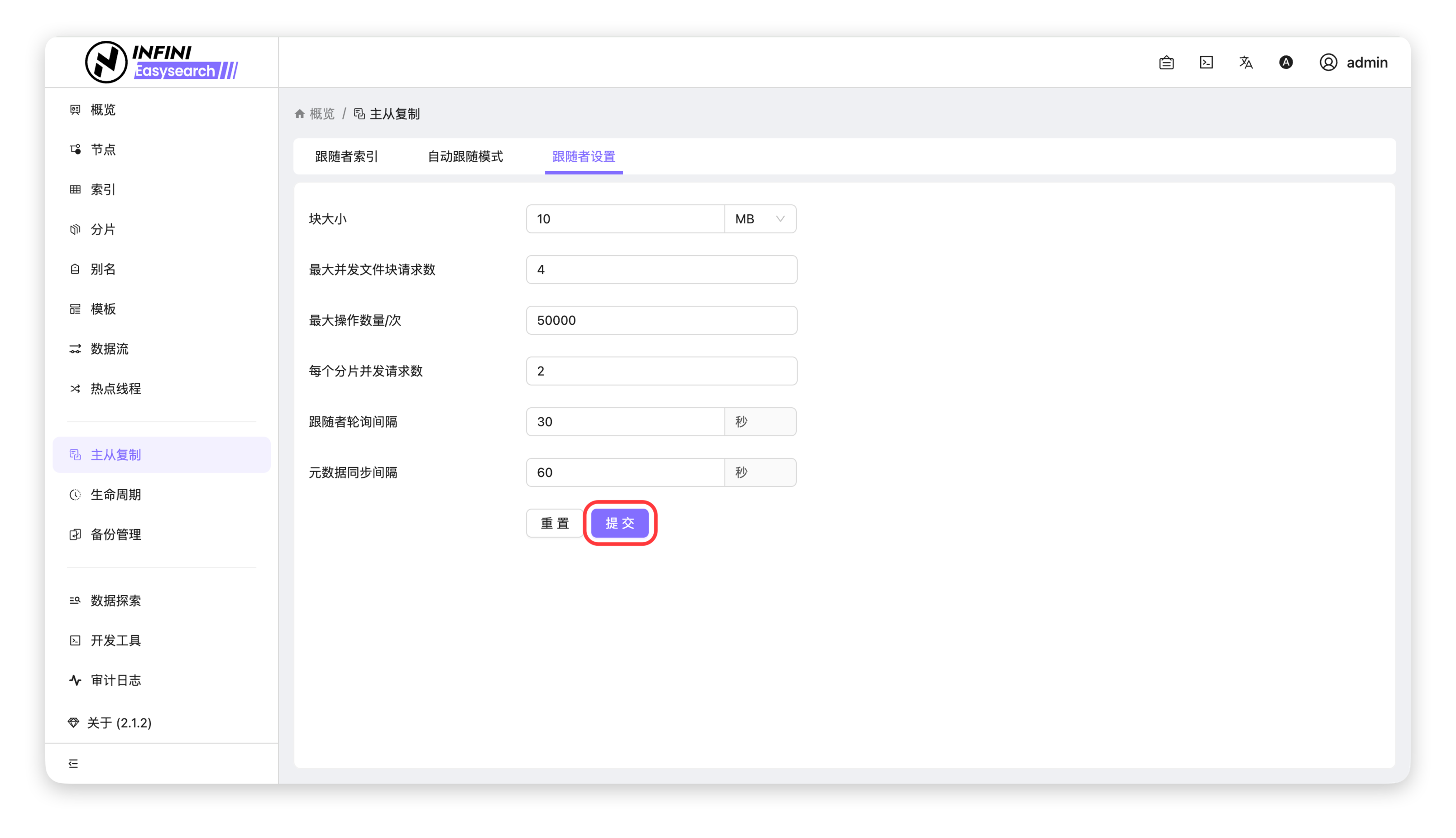1456x838 pixels.
Task: Click the 块大小 value input field
Action: click(625, 219)
